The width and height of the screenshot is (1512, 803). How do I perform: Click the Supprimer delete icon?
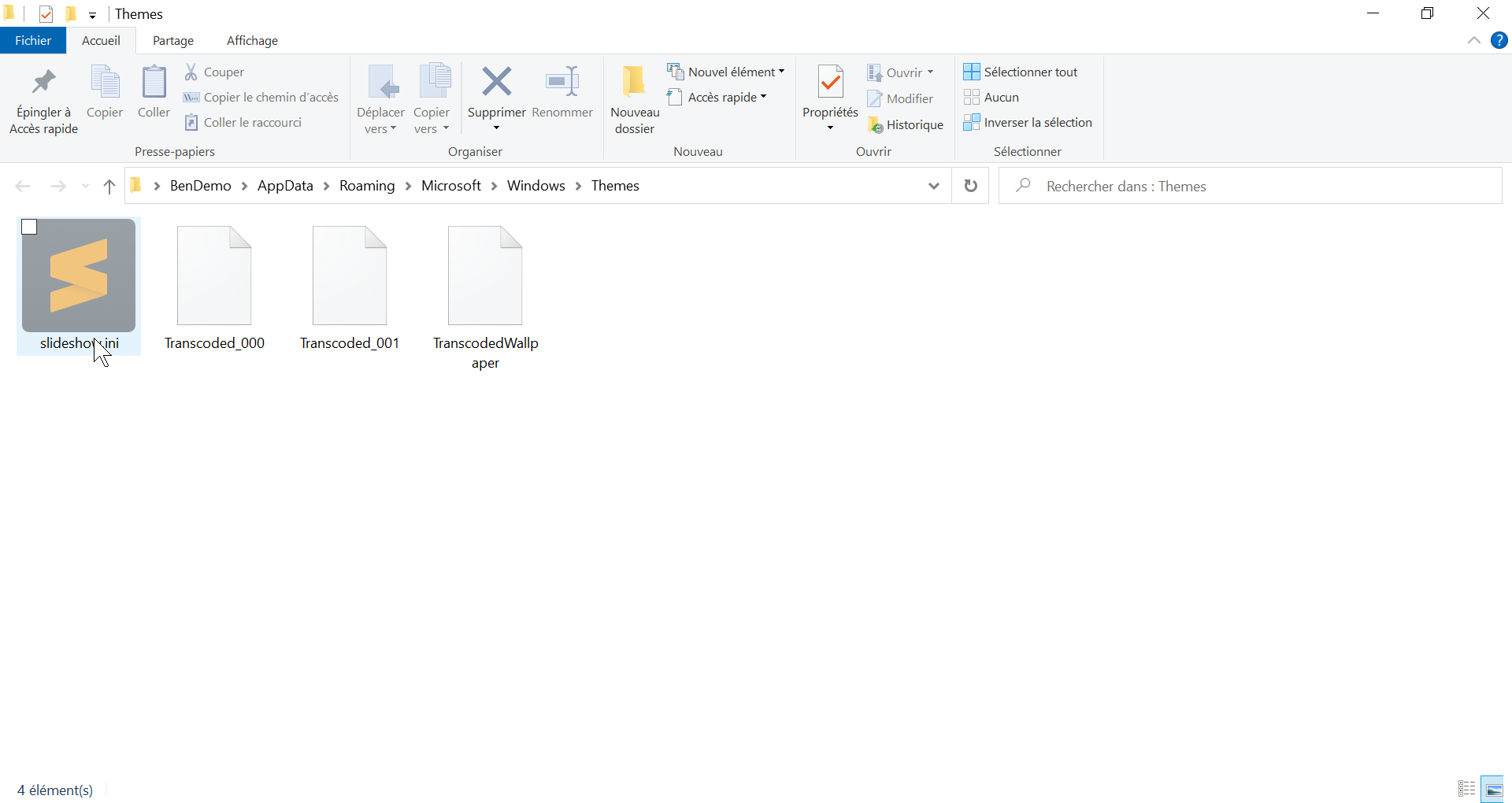click(x=496, y=83)
